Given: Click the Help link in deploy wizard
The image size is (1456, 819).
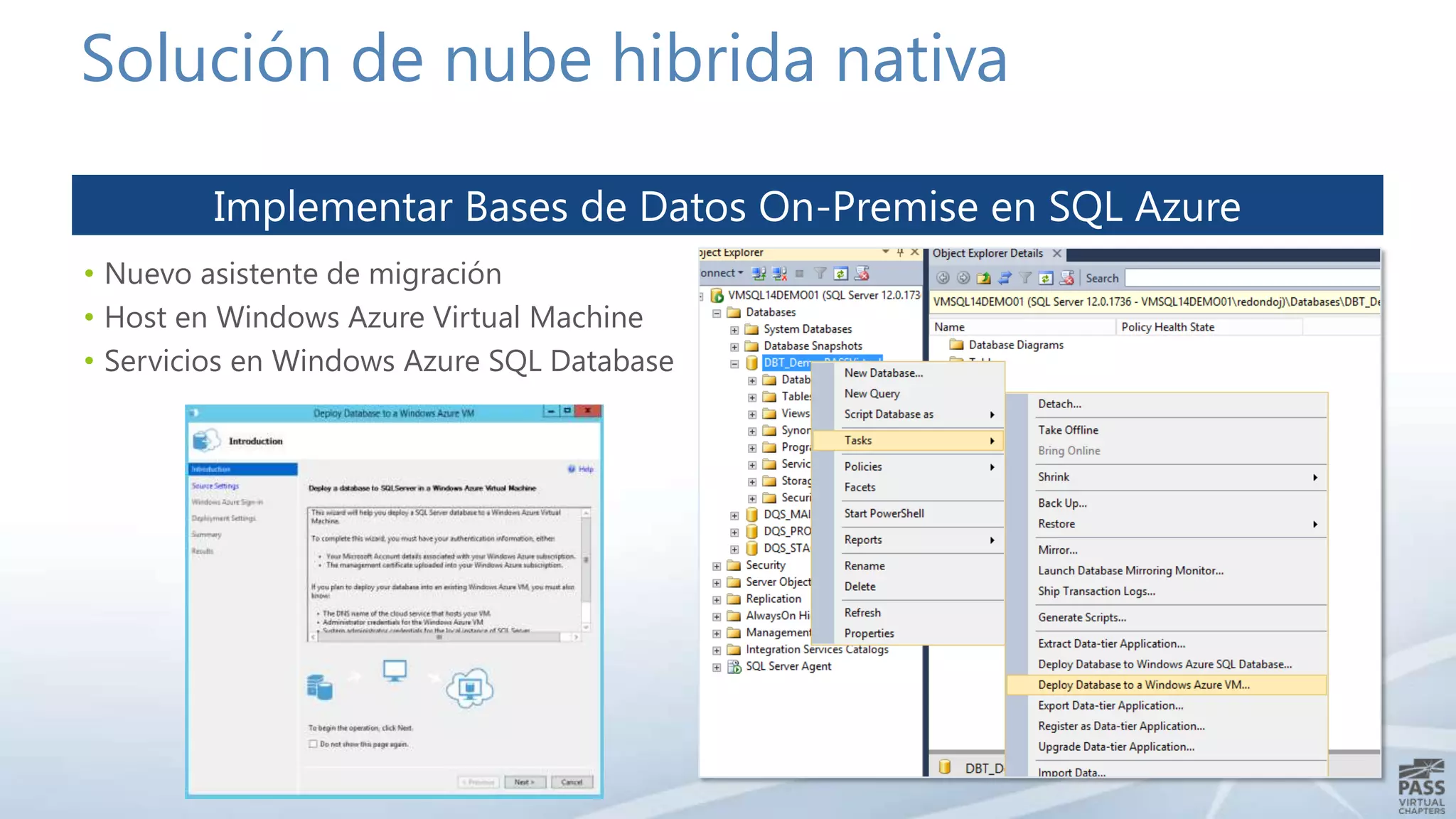Looking at the screenshot, I should (586, 469).
